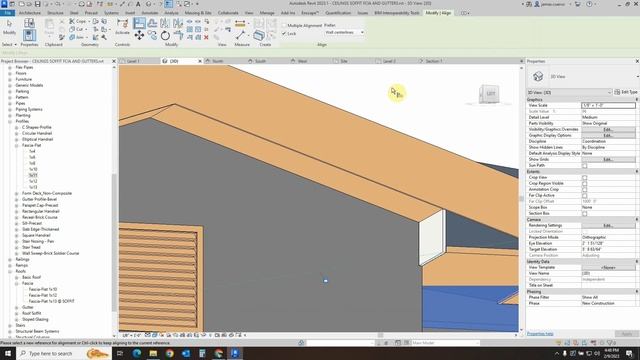This screenshot has width=640, height=360.
Task: Select the Rotate tool
Action: (165, 36)
